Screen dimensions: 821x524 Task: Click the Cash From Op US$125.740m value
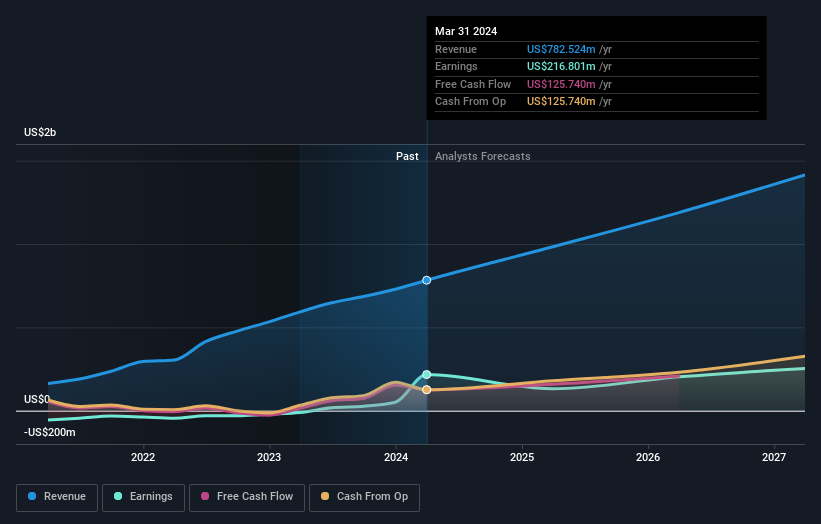[x=561, y=102]
